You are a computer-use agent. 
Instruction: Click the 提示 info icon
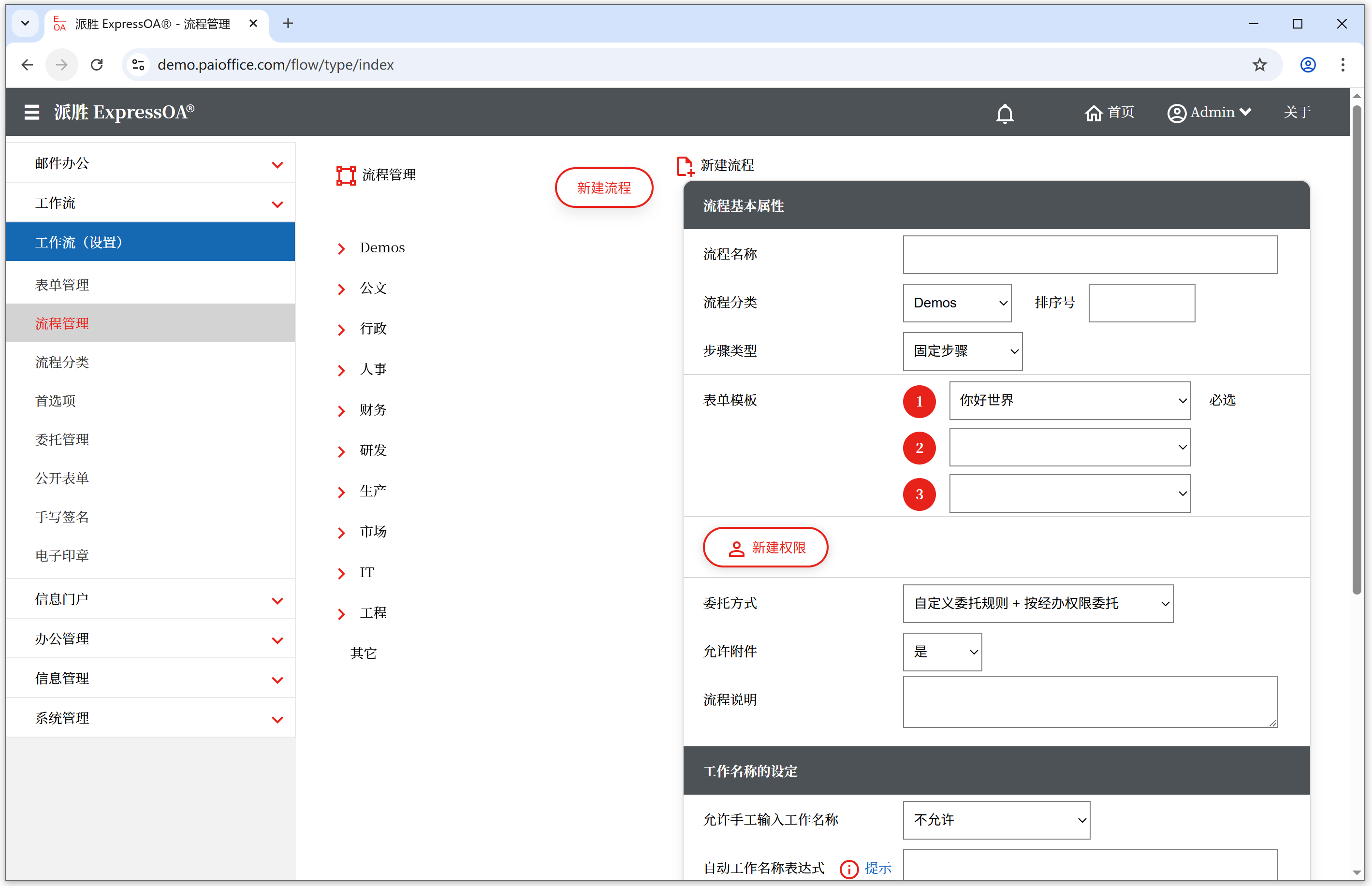849,868
